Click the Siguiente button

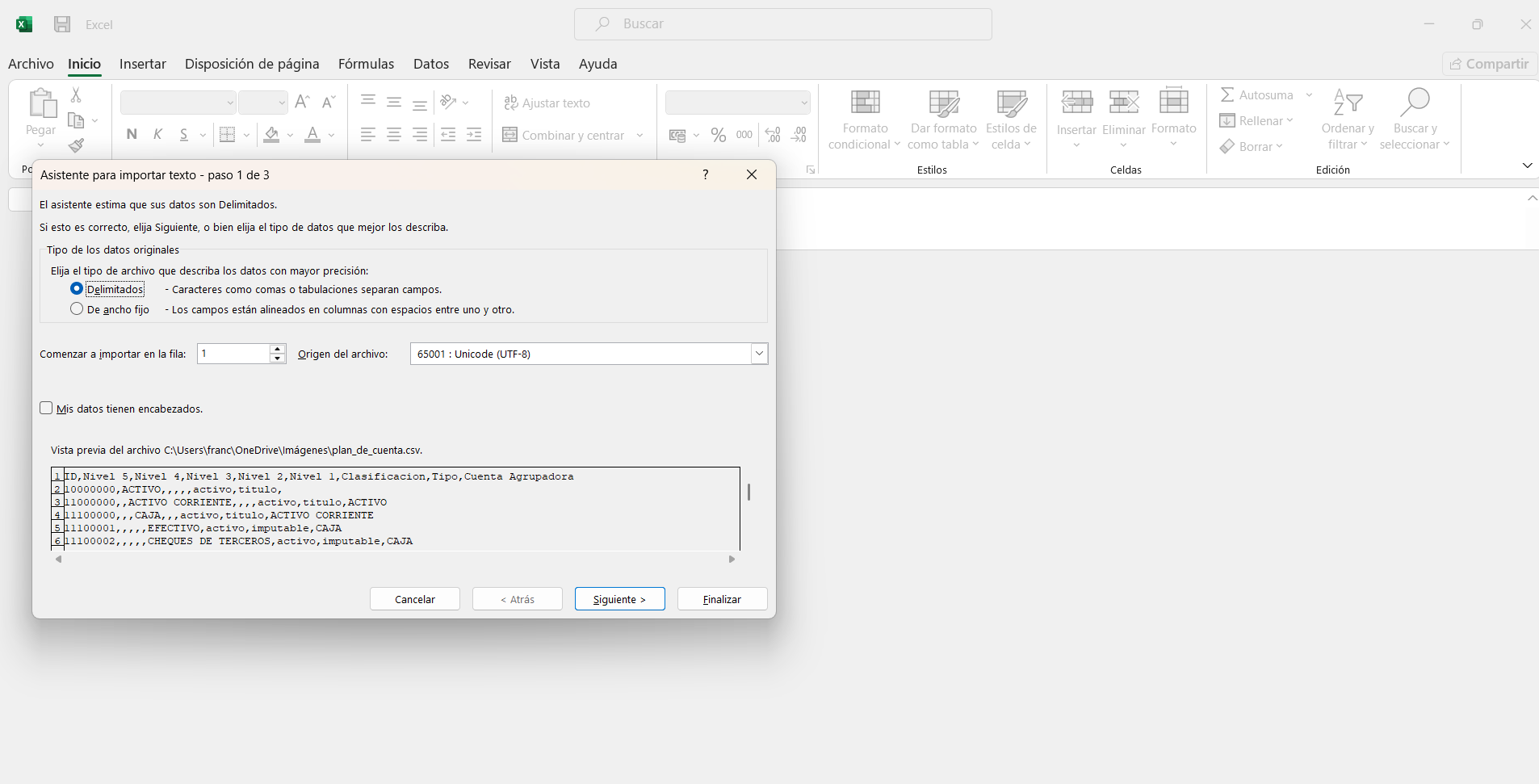tap(619, 599)
